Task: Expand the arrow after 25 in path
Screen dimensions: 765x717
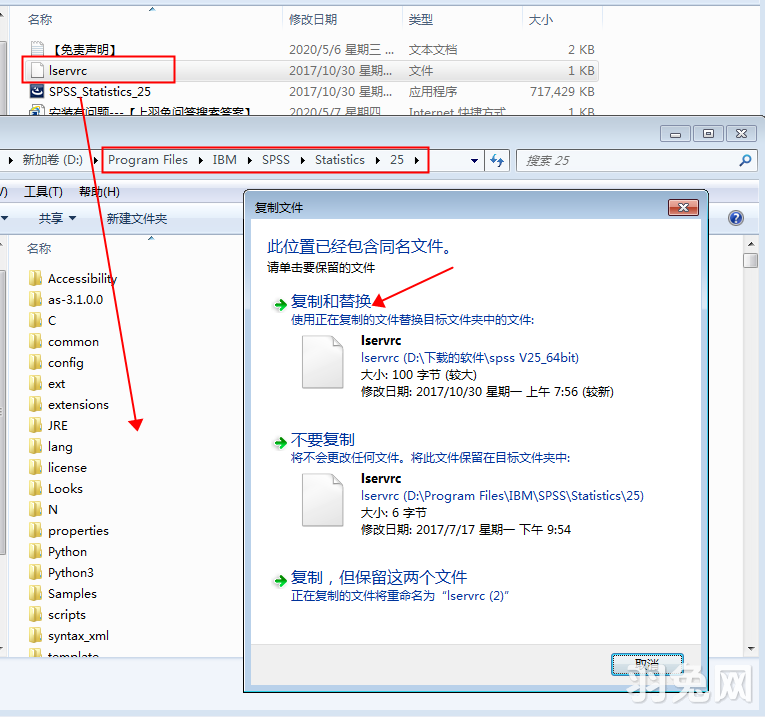Action: [x=417, y=160]
